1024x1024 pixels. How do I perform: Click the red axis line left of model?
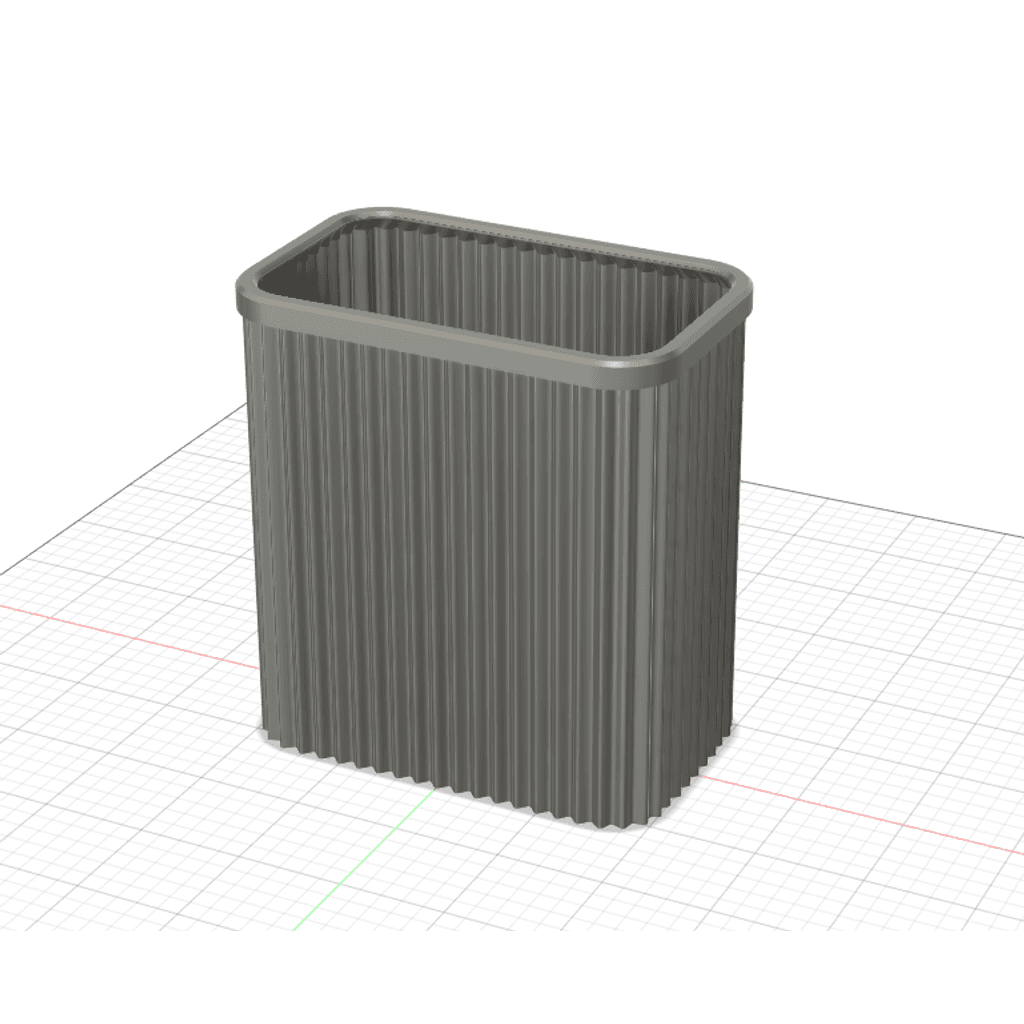pos(129,637)
